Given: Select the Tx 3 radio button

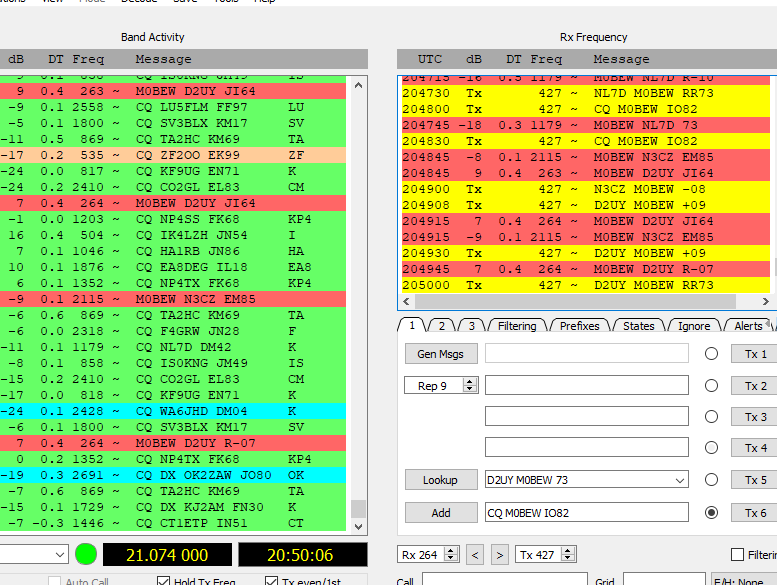Looking at the screenshot, I should pyautogui.click(x=711, y=417).
